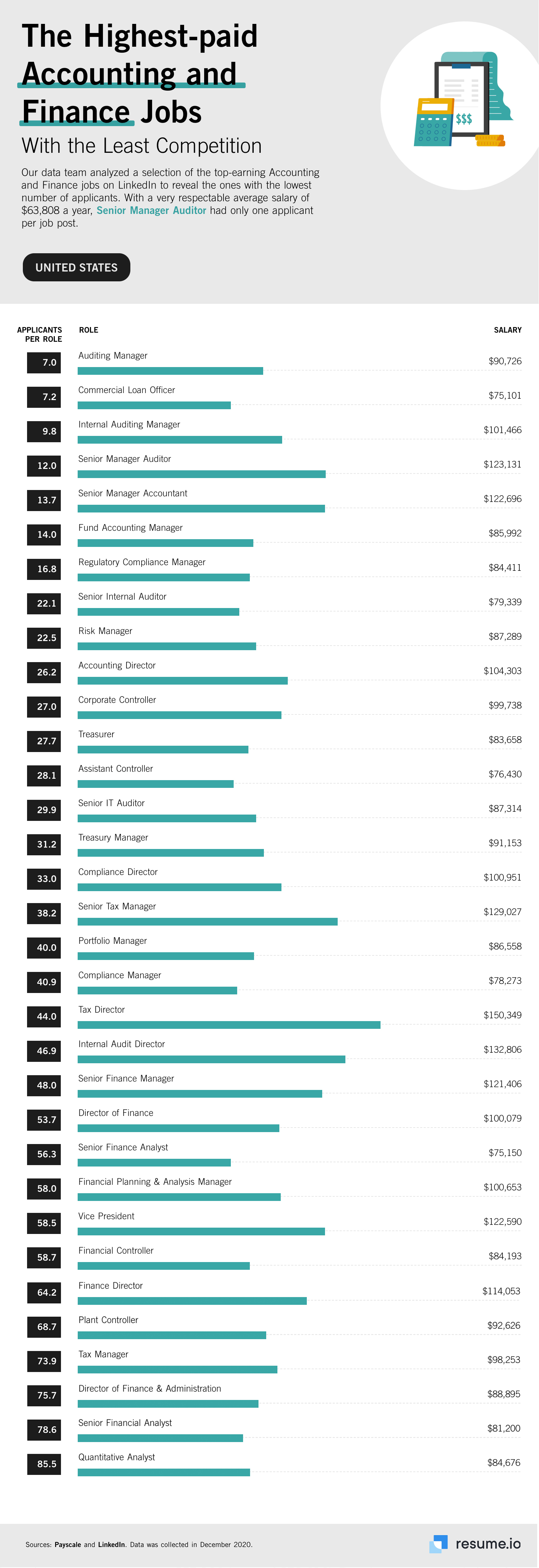The width and height of the screenshot is (539, 1568).
Task: Click the Senior Manager Auditor highlighted link
Action: tap(151, 211)
